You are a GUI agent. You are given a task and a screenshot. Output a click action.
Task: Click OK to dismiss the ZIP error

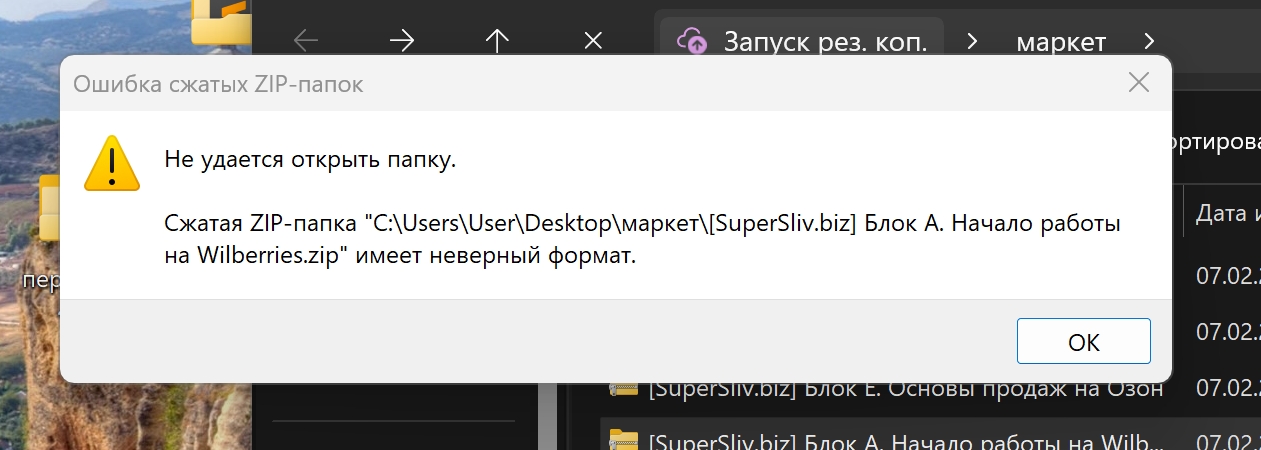[x=1083, y=342]
